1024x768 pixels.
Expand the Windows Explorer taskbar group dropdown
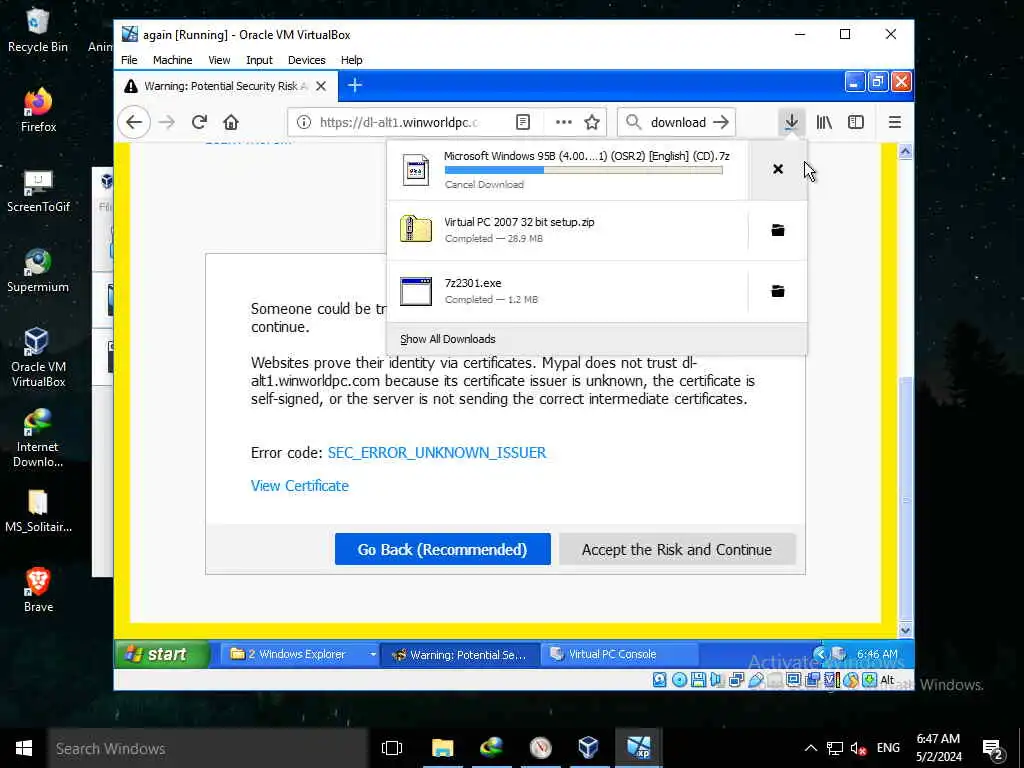(x=373, y=654)
